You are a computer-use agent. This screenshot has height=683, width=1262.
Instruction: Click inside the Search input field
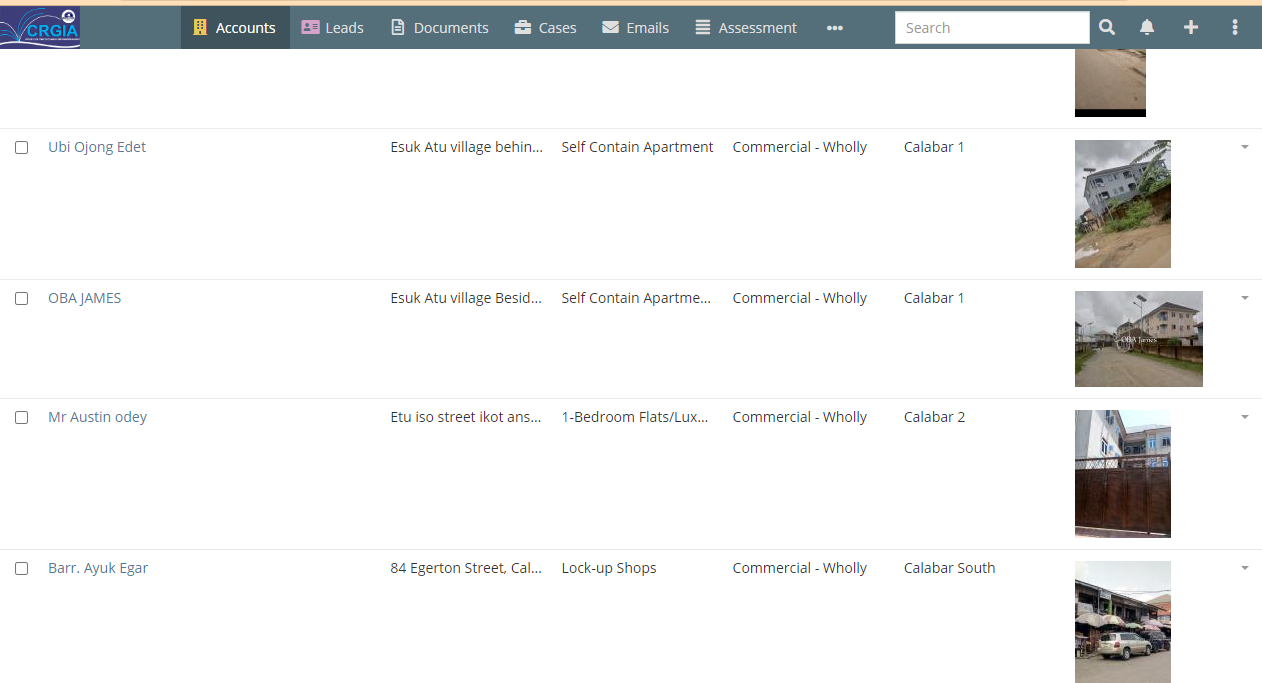click(x=991, y=28)
